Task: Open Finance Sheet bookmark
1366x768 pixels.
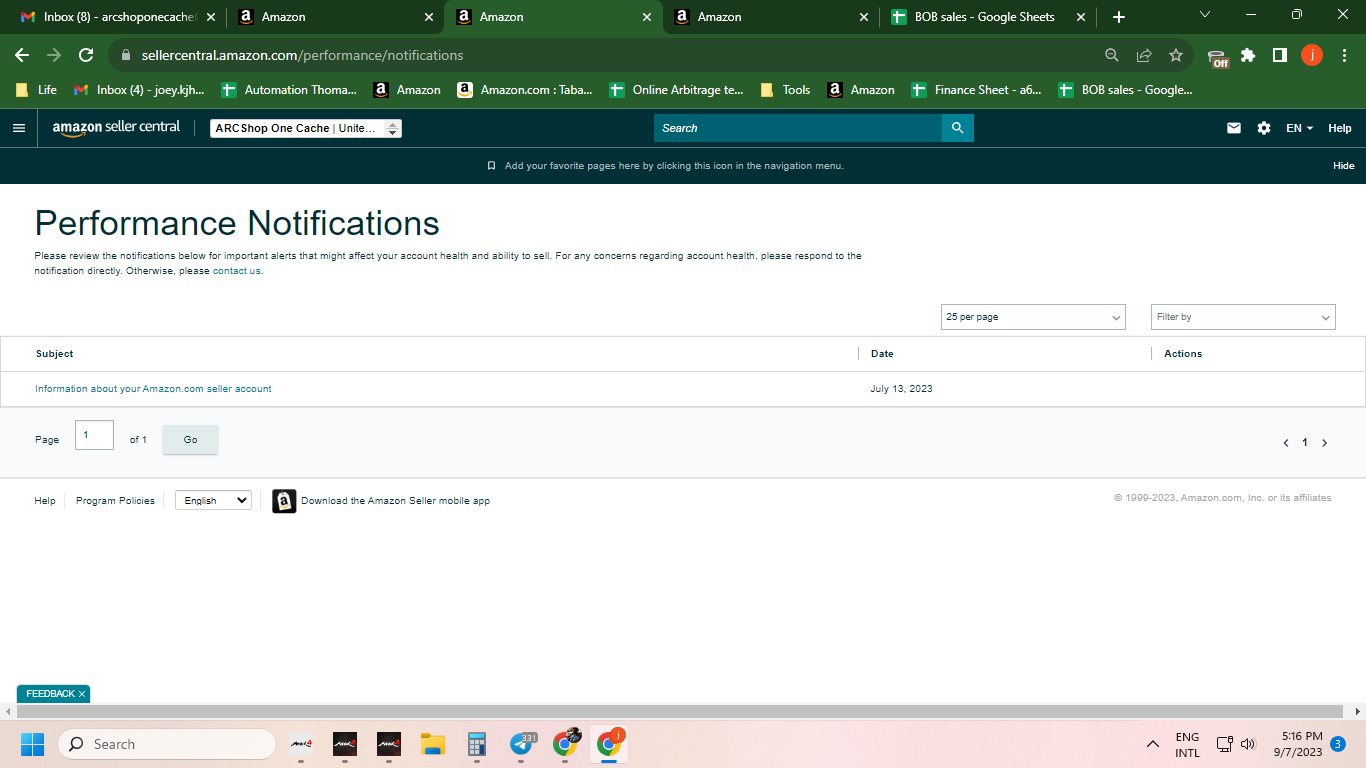Action: pos(977,90)
